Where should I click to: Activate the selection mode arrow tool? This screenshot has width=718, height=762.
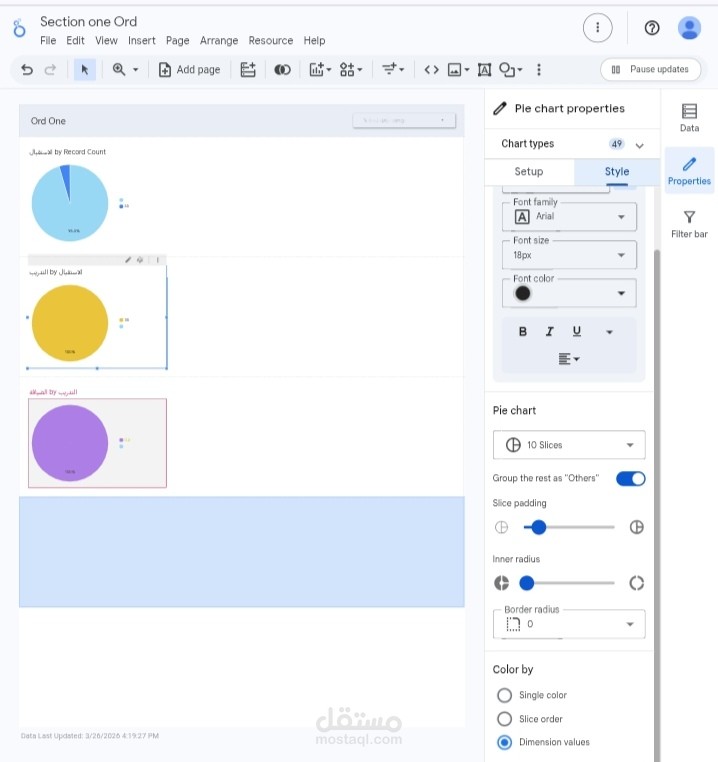click(x=85, y=70)
